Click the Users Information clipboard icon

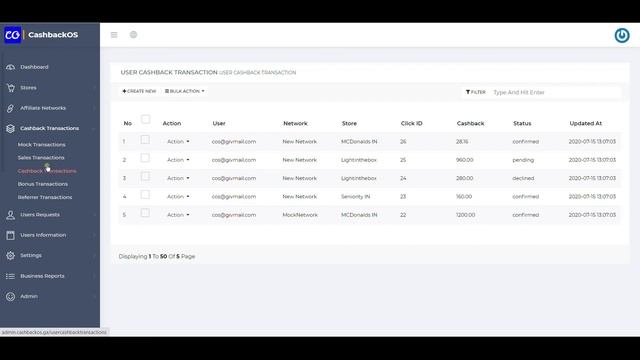(x=11, y=235)
